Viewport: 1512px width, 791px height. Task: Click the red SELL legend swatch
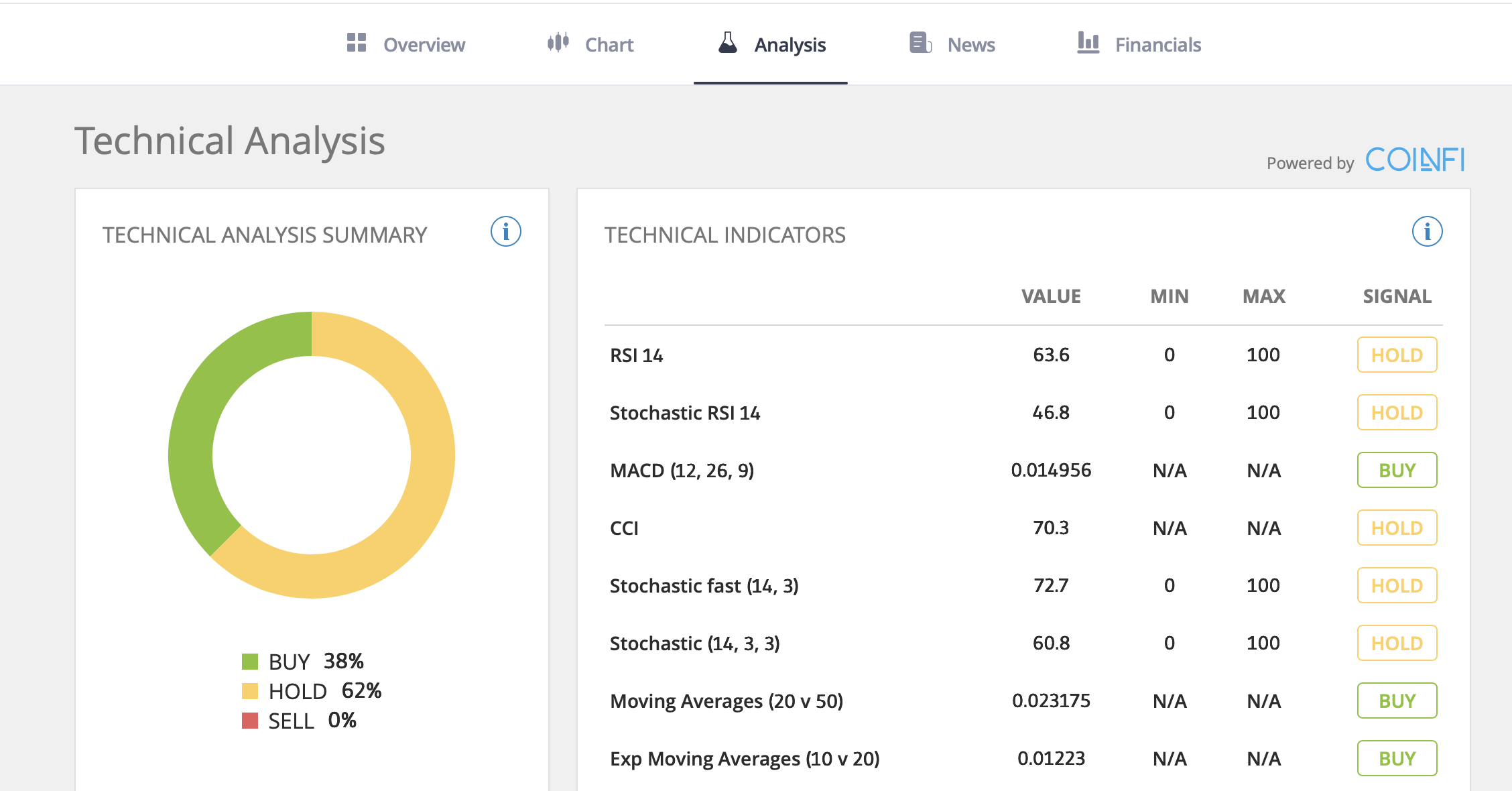click(250, 721)
